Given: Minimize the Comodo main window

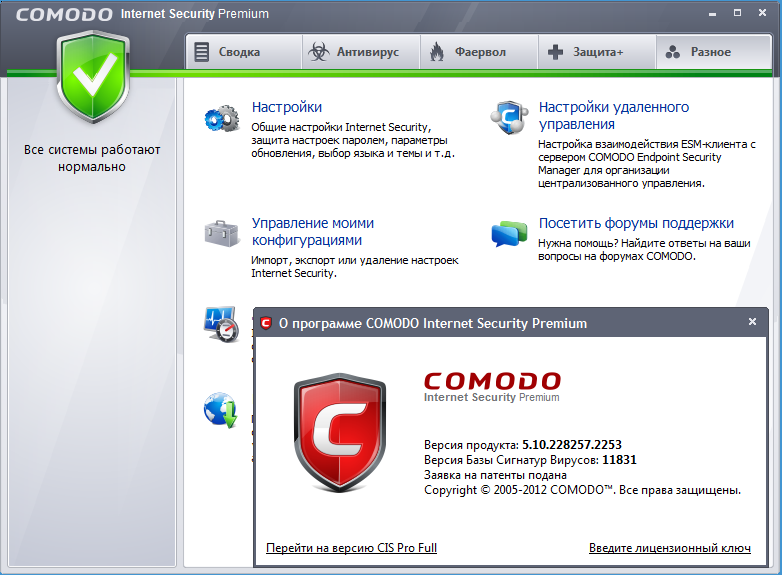Looking at the screenshot, I should [712, 13].
